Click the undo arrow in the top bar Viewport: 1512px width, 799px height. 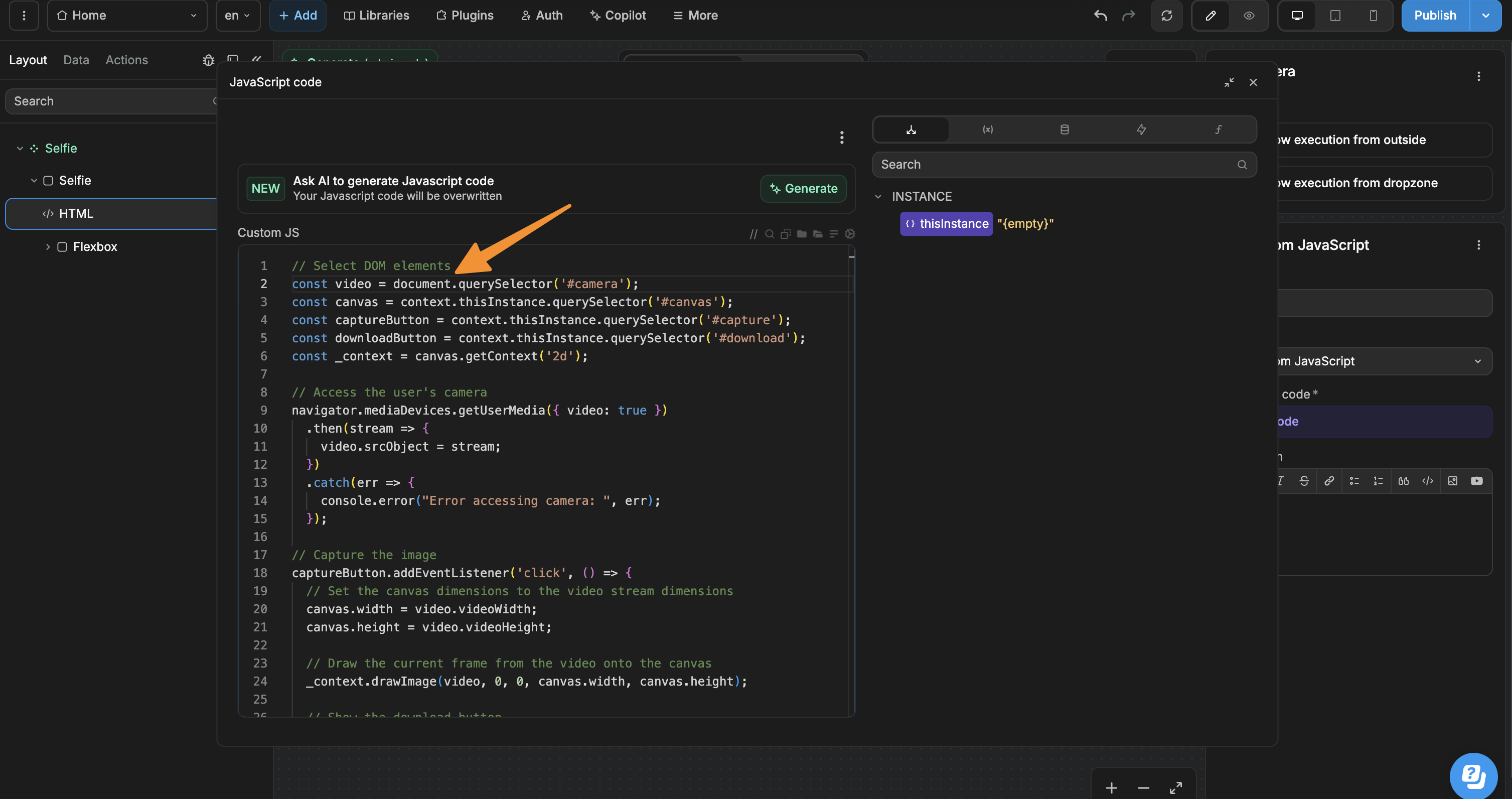pyautogui.click(x=1100, y=16)
